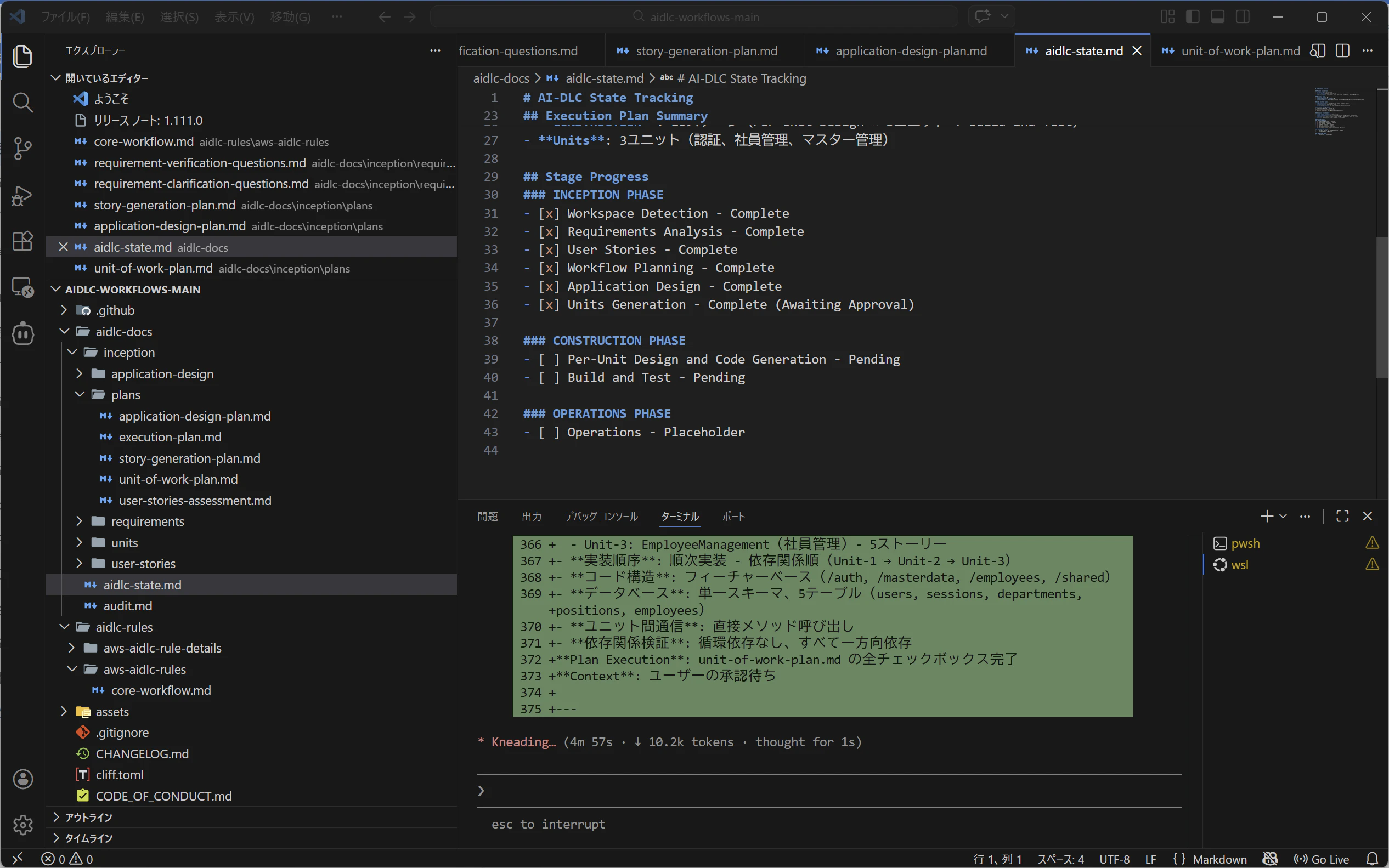Open the notifications bell in status bar

point(1372,859)
